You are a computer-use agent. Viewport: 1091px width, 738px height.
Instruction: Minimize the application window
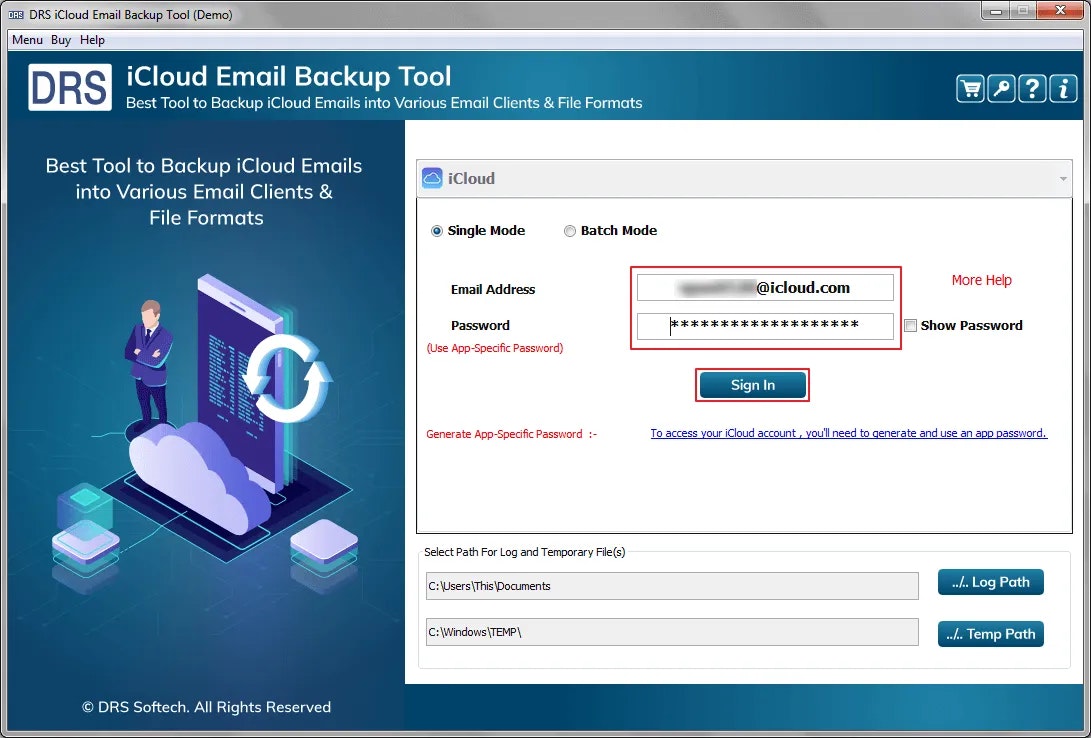tap(996, 10)
